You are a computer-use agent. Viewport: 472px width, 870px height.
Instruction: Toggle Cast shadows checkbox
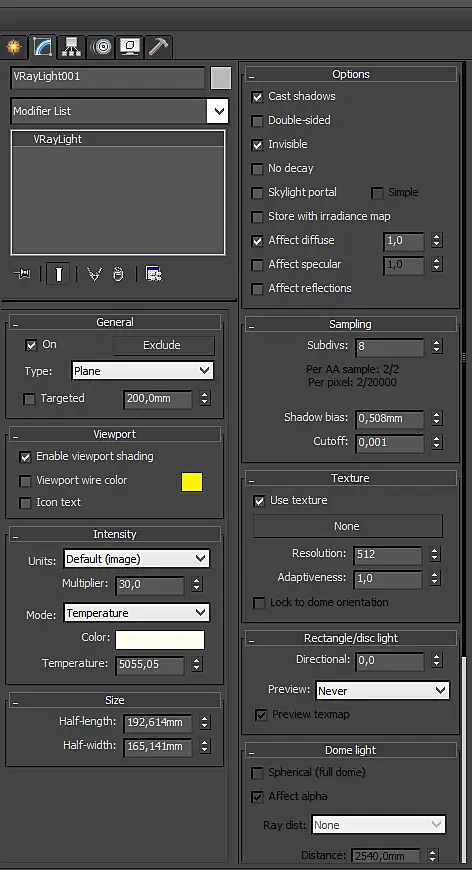[257, 97]
